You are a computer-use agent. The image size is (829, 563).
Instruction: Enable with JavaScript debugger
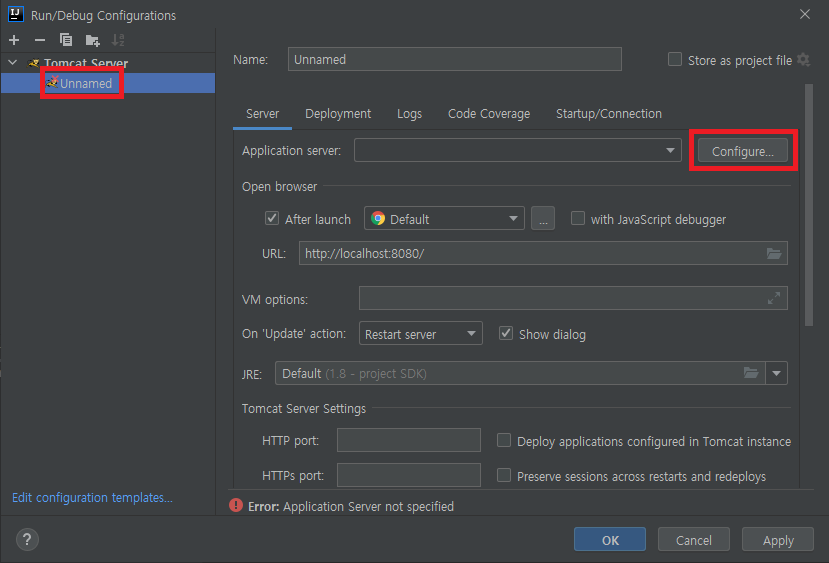pos(578,218)
